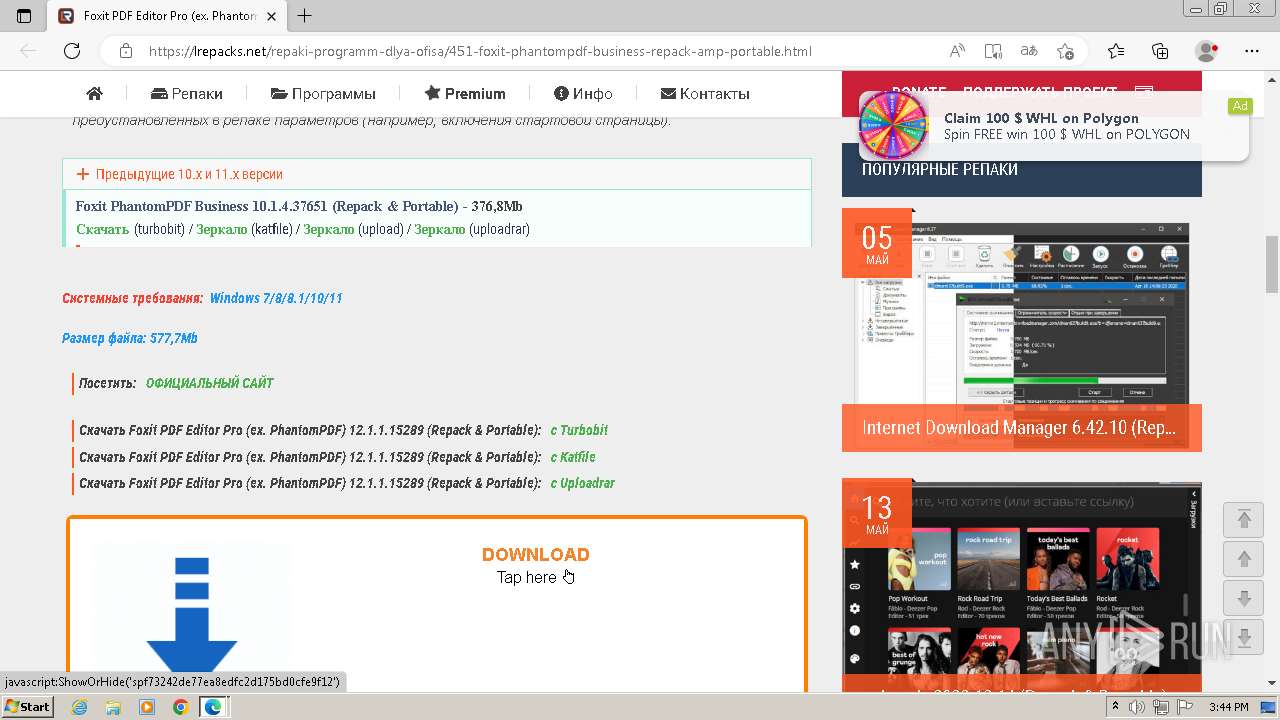This screenshot has width=1280, height=720.
Task: View site information lock icon
Action: (x=125, y=51)
